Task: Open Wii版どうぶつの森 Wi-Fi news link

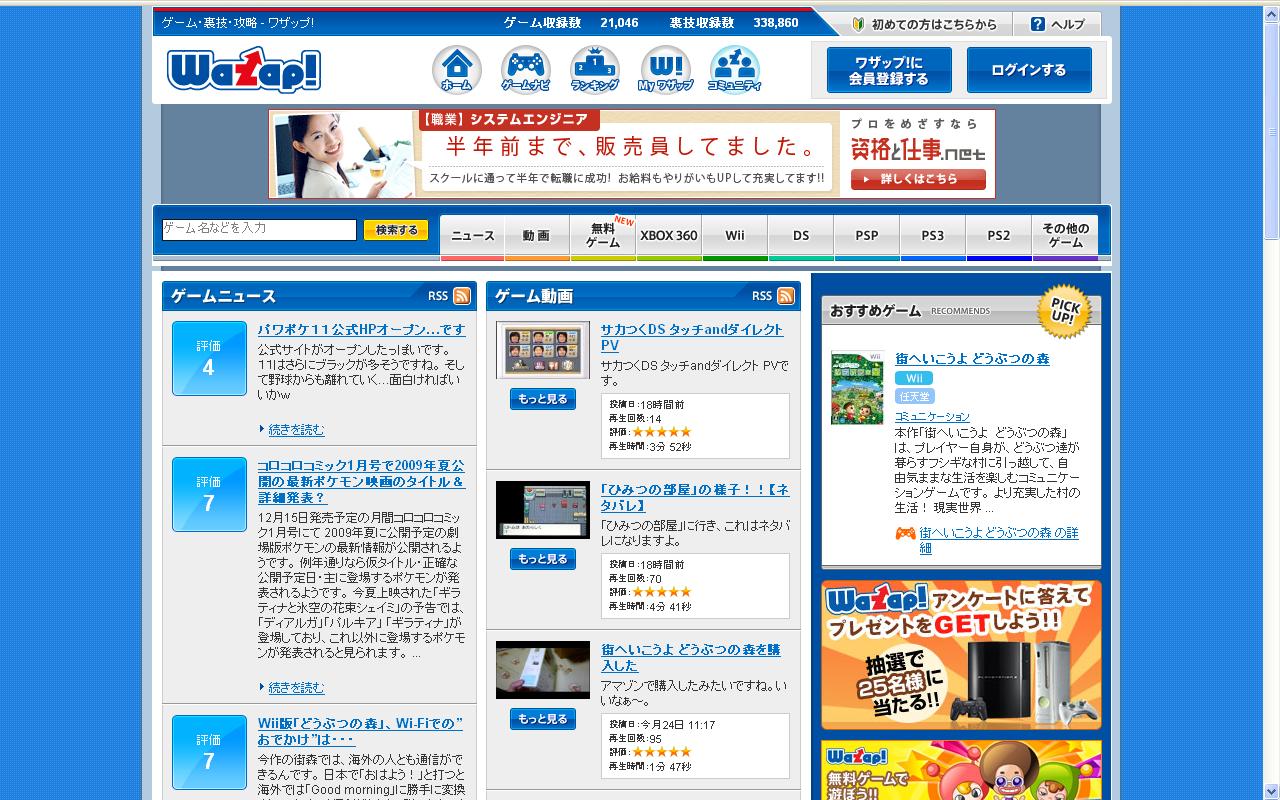Action: point(360,731)
